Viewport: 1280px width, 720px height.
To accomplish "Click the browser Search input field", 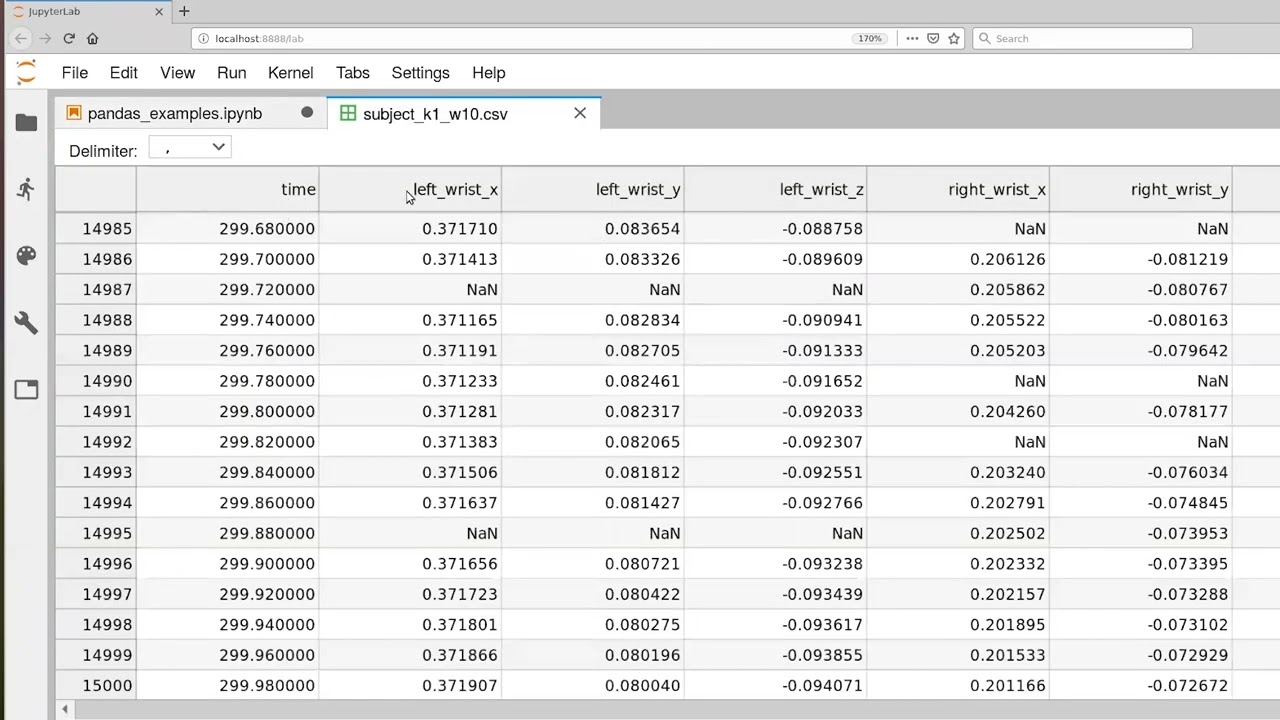I will [x=1082, y=38].
